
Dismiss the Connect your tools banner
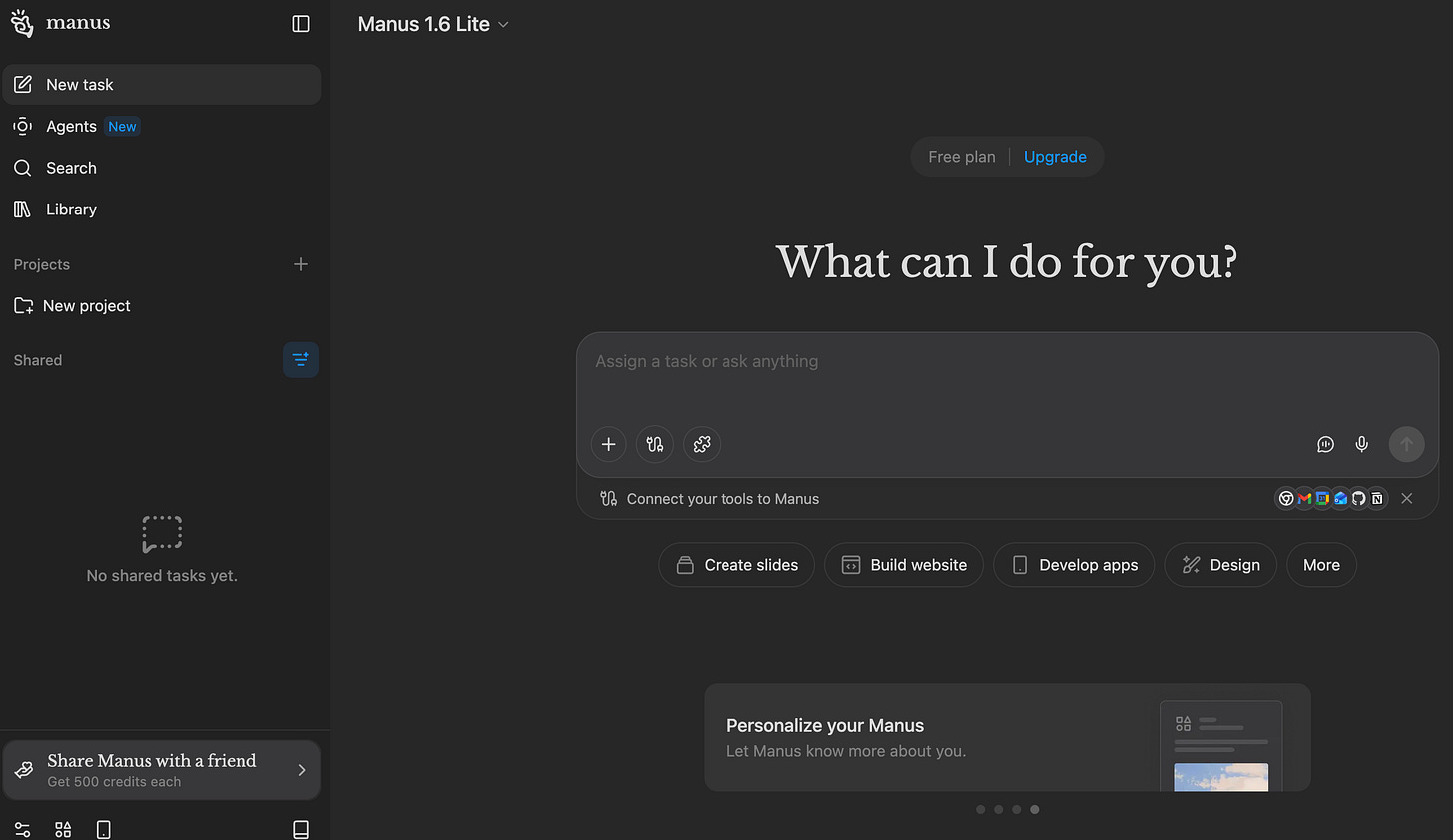point(1407,498)
